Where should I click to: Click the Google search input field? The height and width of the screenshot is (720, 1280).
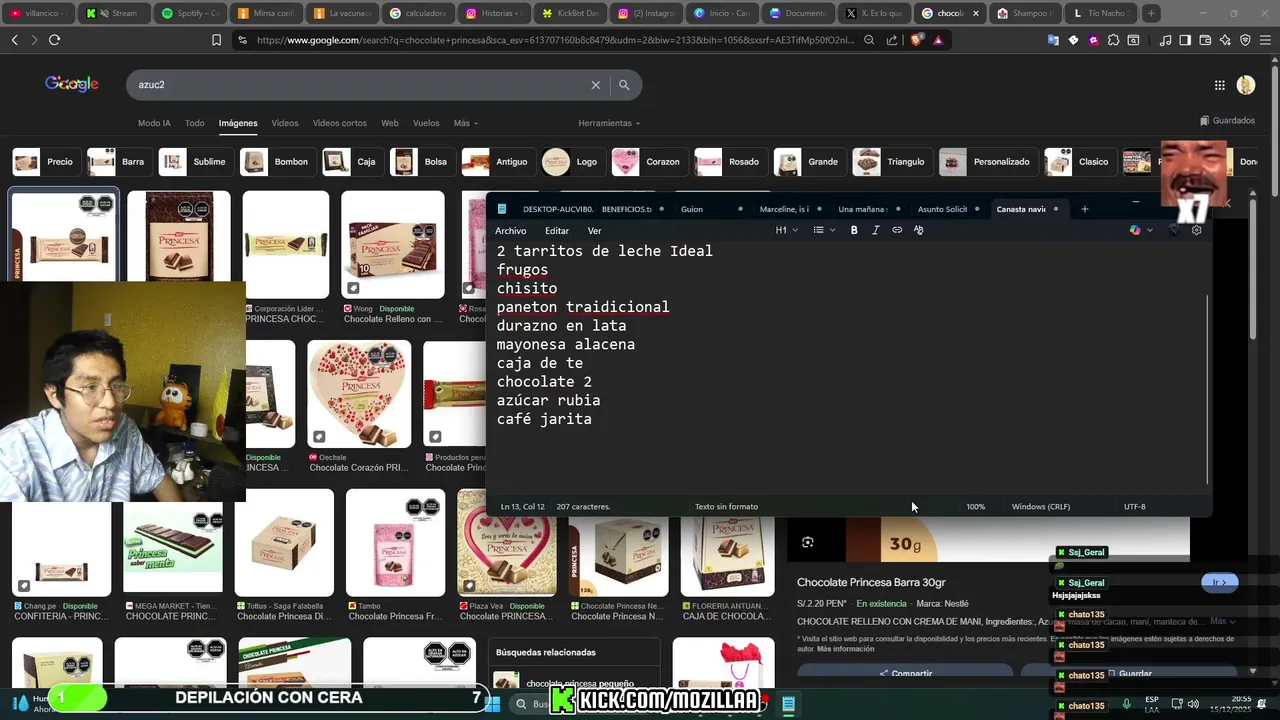tap(360, 85)
